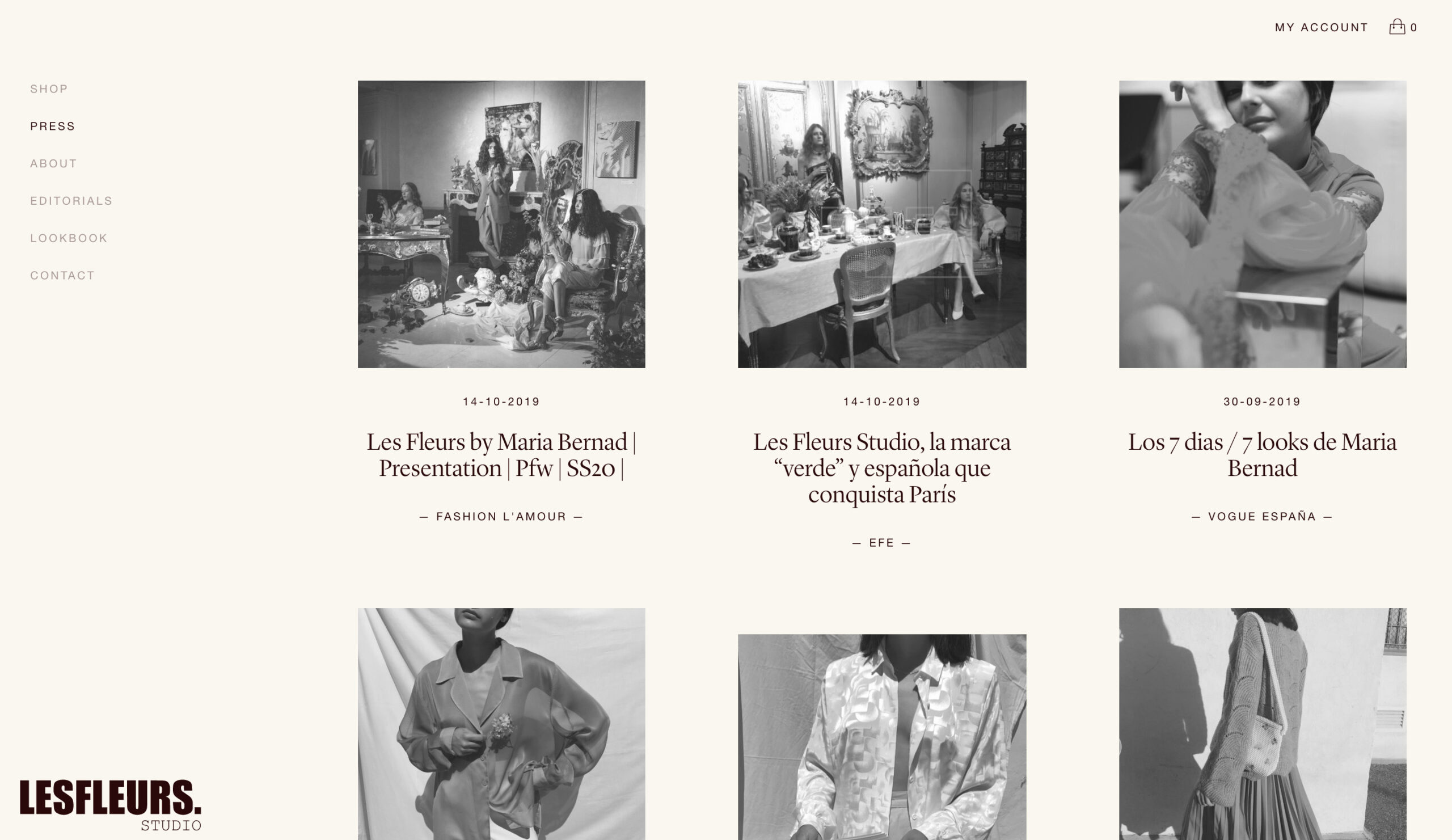This screenshot has height=840, width=1452.
Task: View the Lookbook page
Action: tap(69, 239)
